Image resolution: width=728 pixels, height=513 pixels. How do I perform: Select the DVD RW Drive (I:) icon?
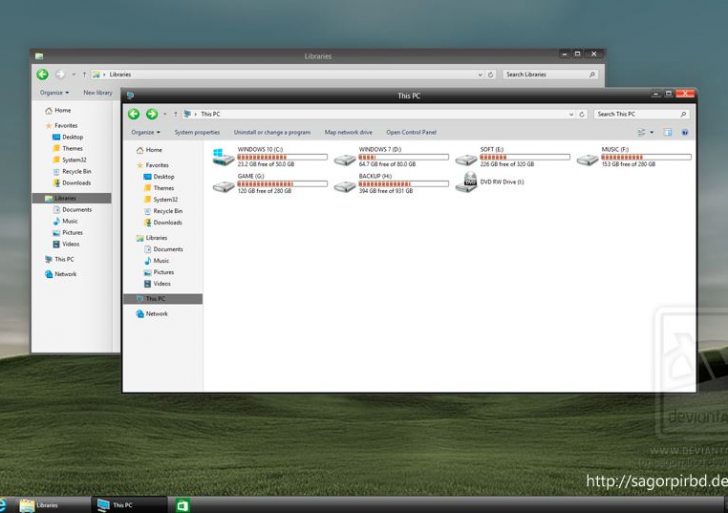466,183
